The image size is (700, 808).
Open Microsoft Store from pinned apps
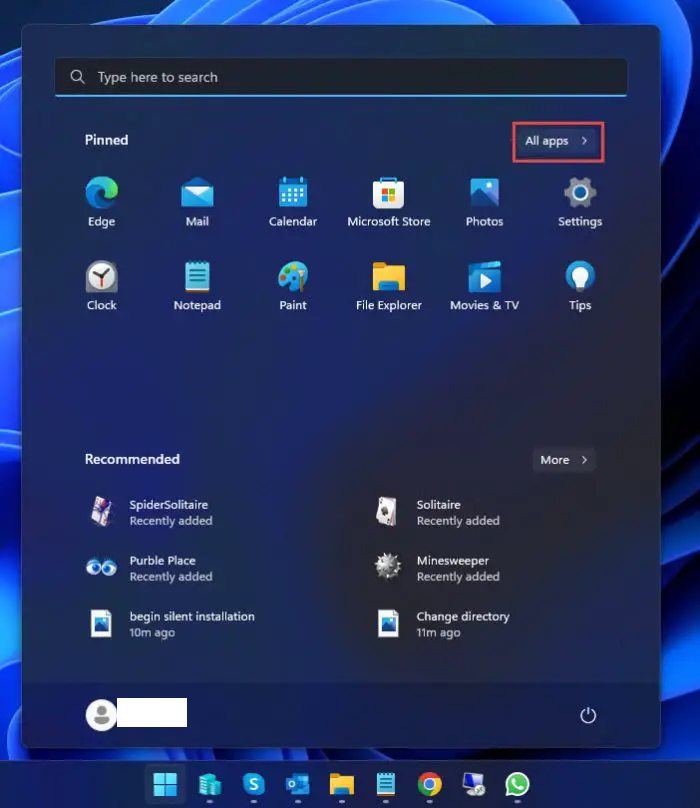389,201
